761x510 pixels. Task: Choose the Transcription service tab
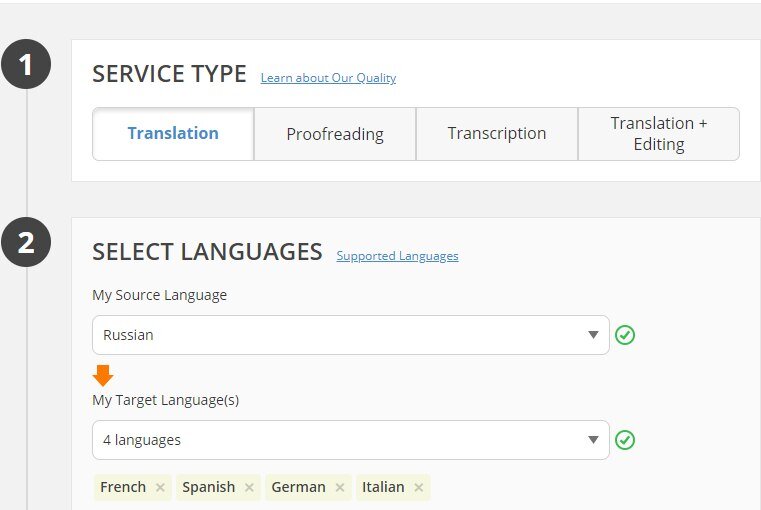point(497,134)
